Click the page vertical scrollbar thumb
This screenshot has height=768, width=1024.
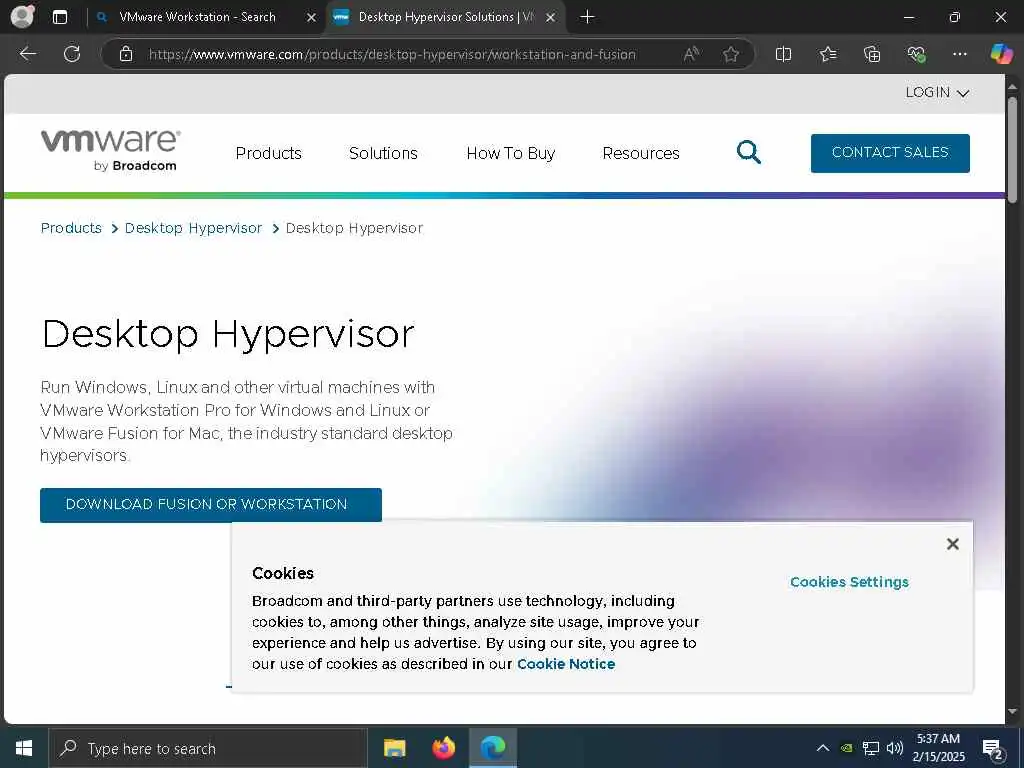[1012, 150]
